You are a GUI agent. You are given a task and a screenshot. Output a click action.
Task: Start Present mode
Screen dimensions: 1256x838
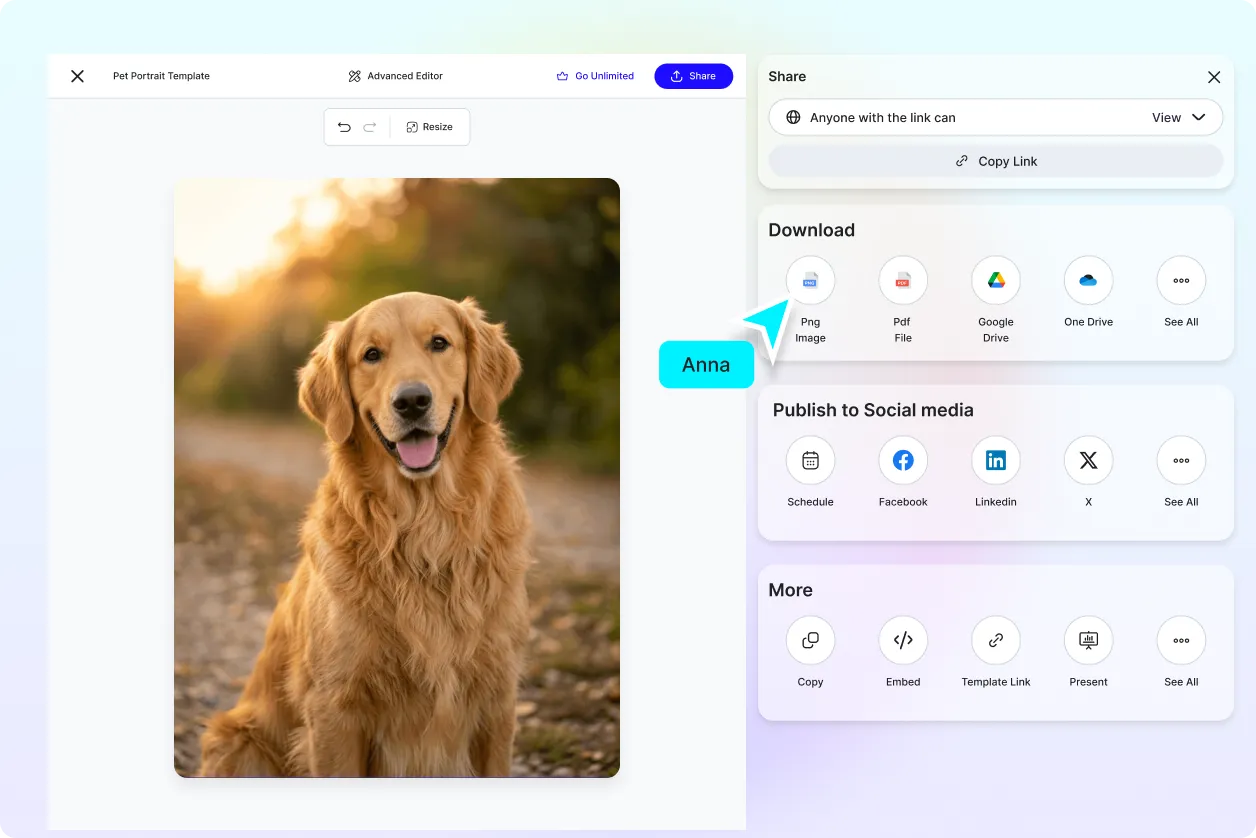point(1088,641)
